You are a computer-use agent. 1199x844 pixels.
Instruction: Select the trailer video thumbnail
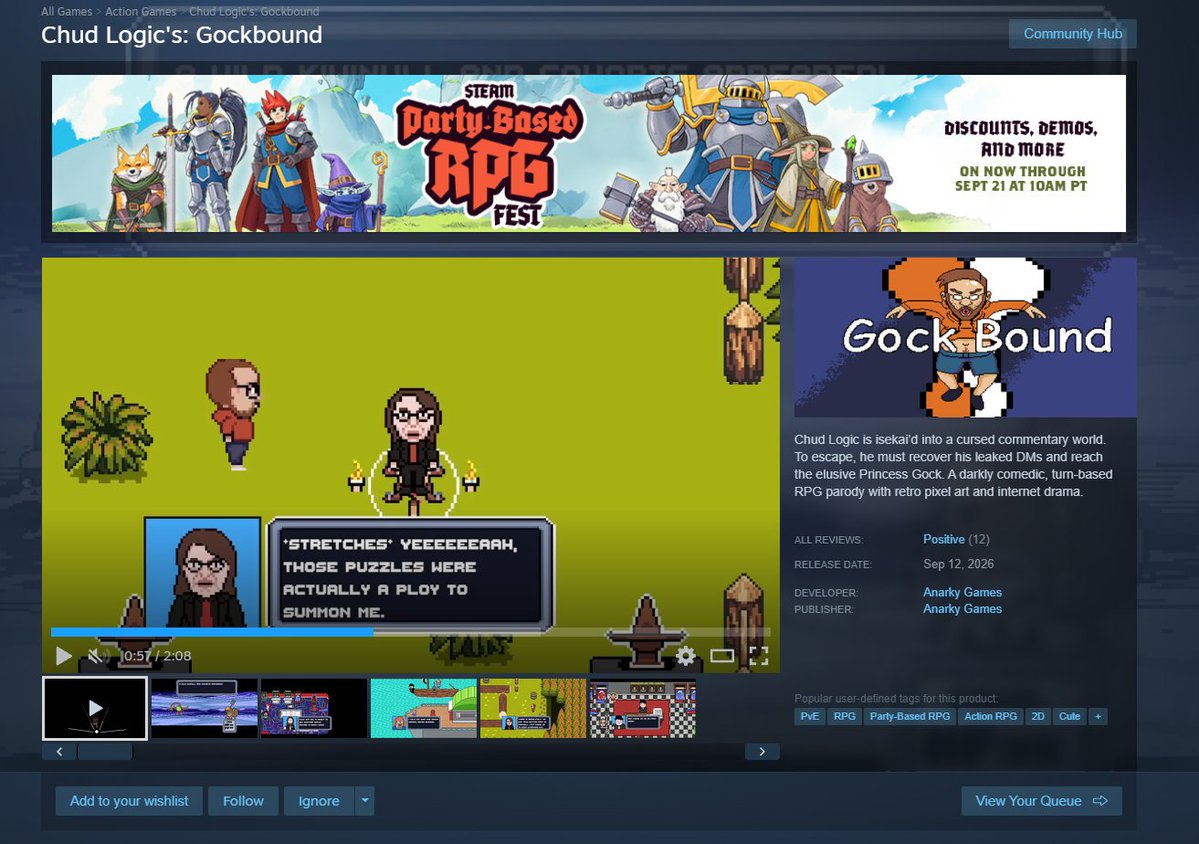coord(95,708)
